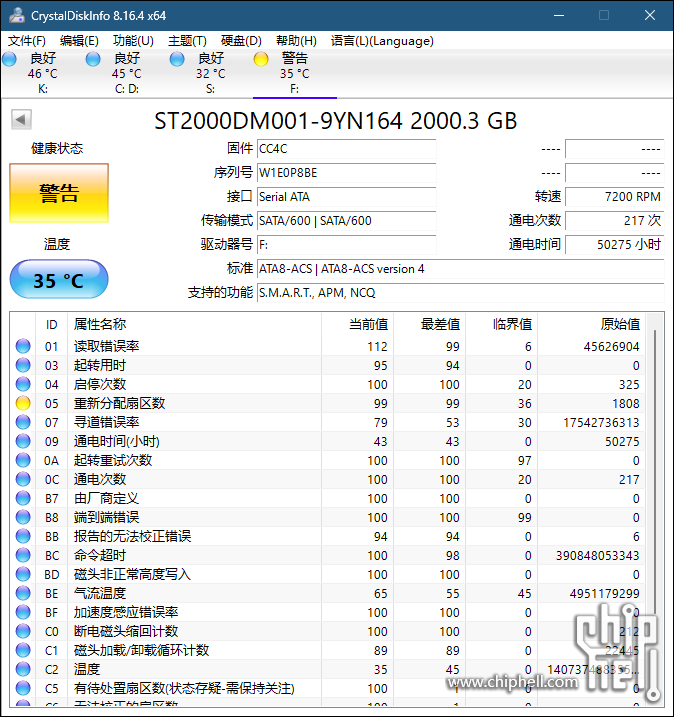Click the ID column header

tap(51, 324)
